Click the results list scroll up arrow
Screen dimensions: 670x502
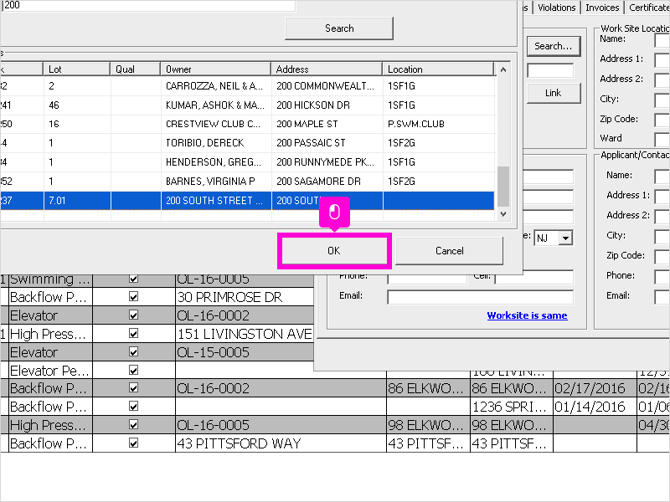pos(503,70)
